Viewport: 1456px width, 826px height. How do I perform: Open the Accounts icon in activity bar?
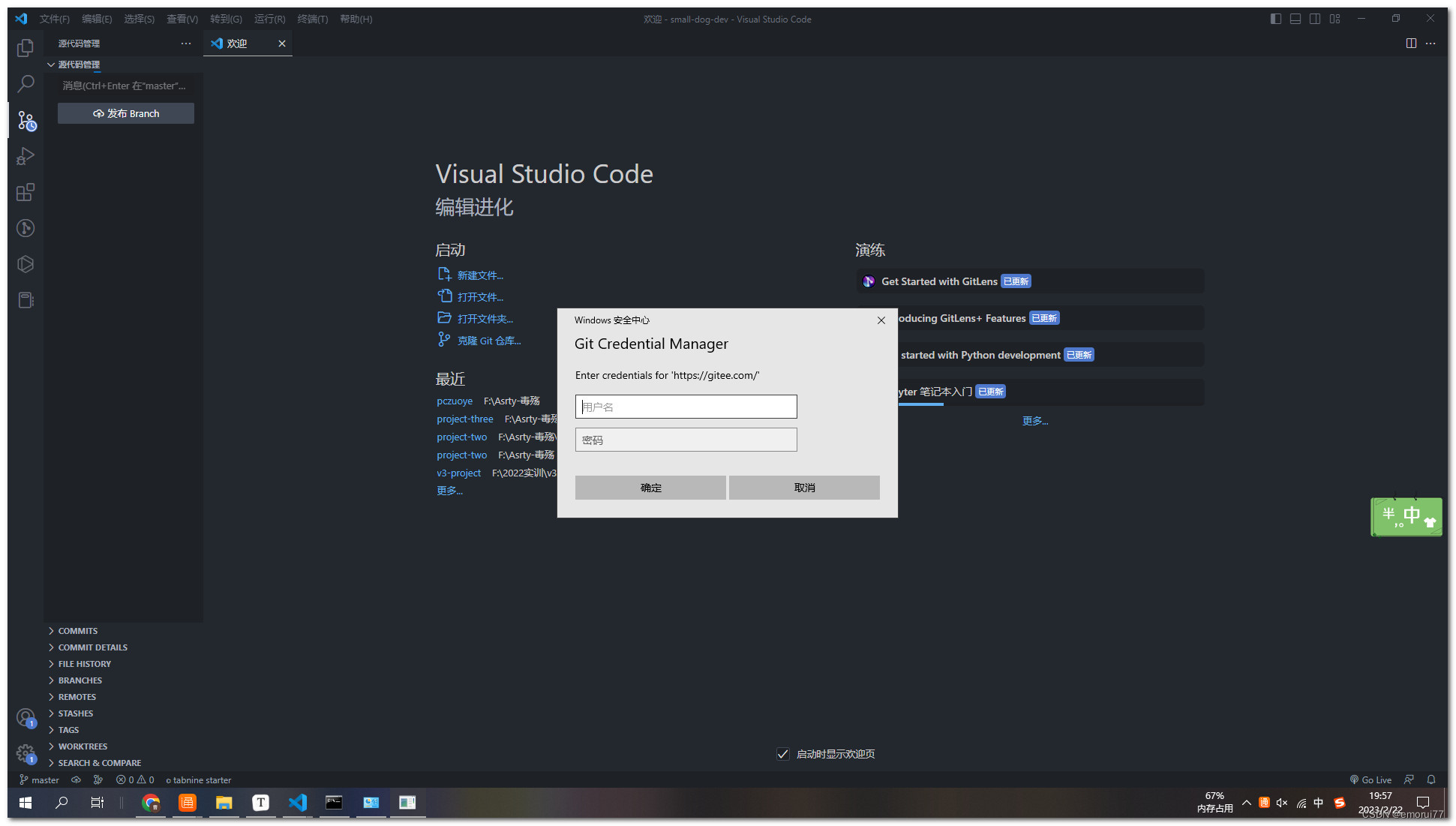pyautogui.click(x=26, y=718)
